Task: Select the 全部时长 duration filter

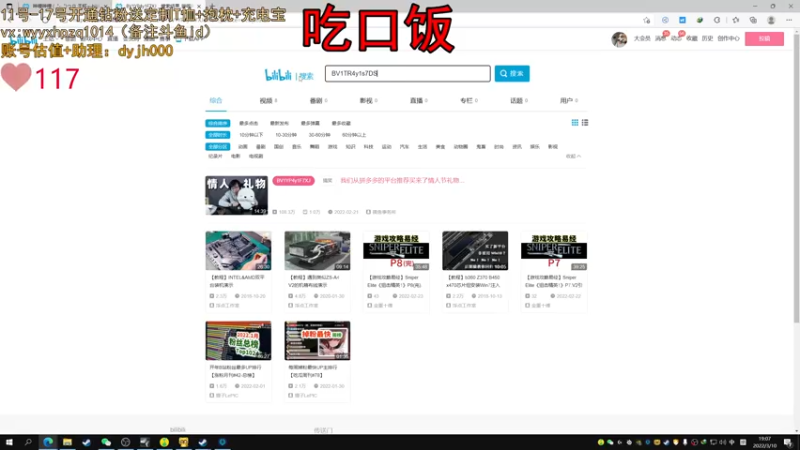Action: (217, 135)
